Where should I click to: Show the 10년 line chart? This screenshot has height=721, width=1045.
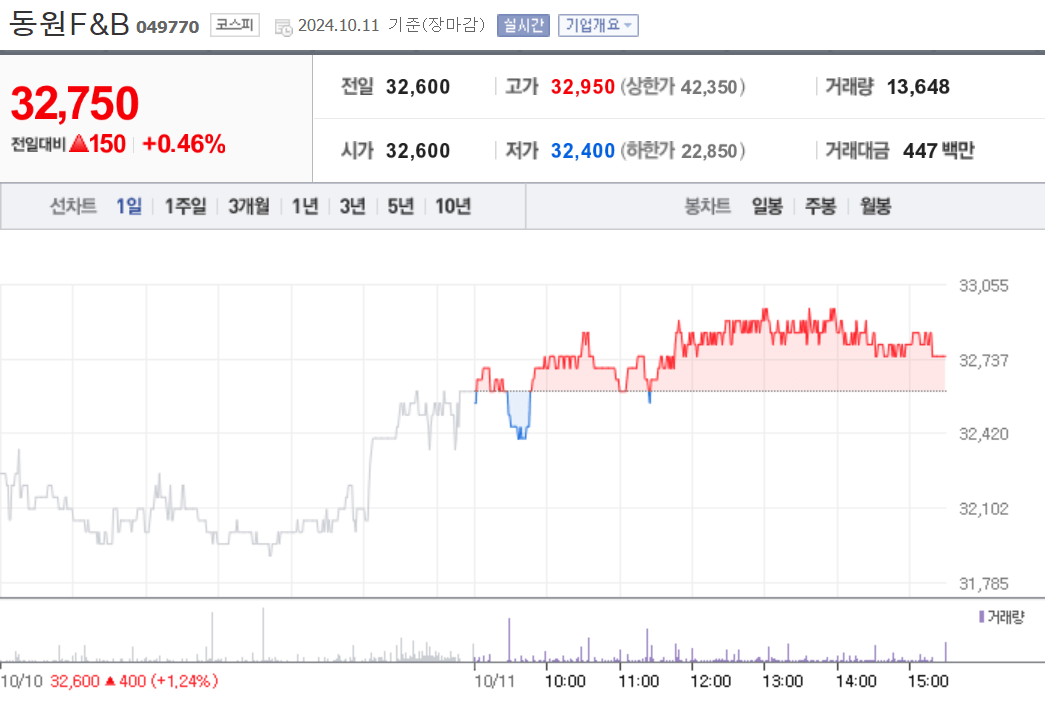(453, 206)
